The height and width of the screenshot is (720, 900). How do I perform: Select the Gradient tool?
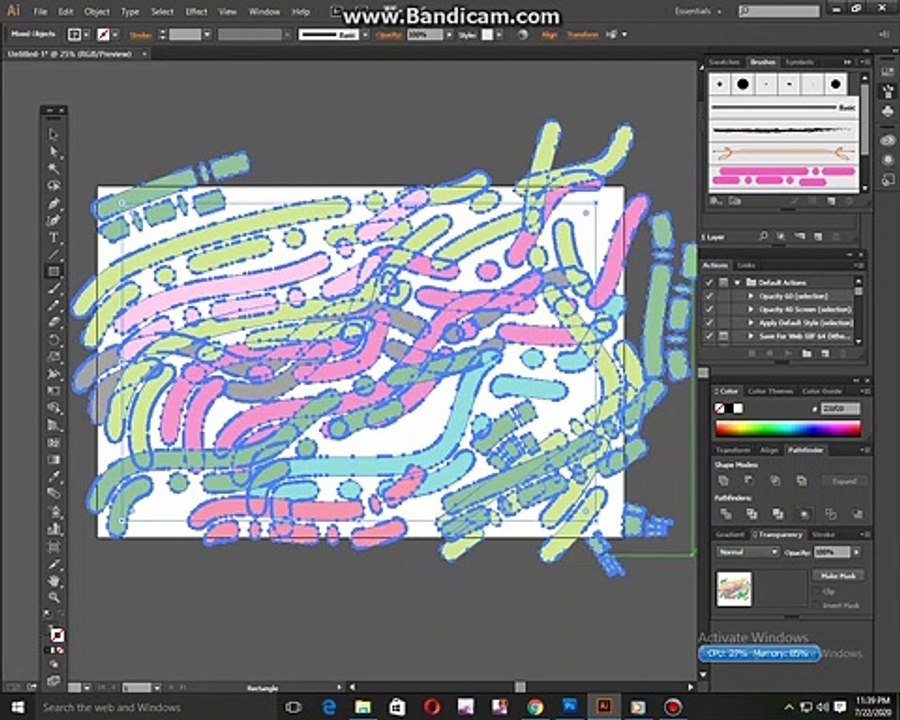coord(53,459)
